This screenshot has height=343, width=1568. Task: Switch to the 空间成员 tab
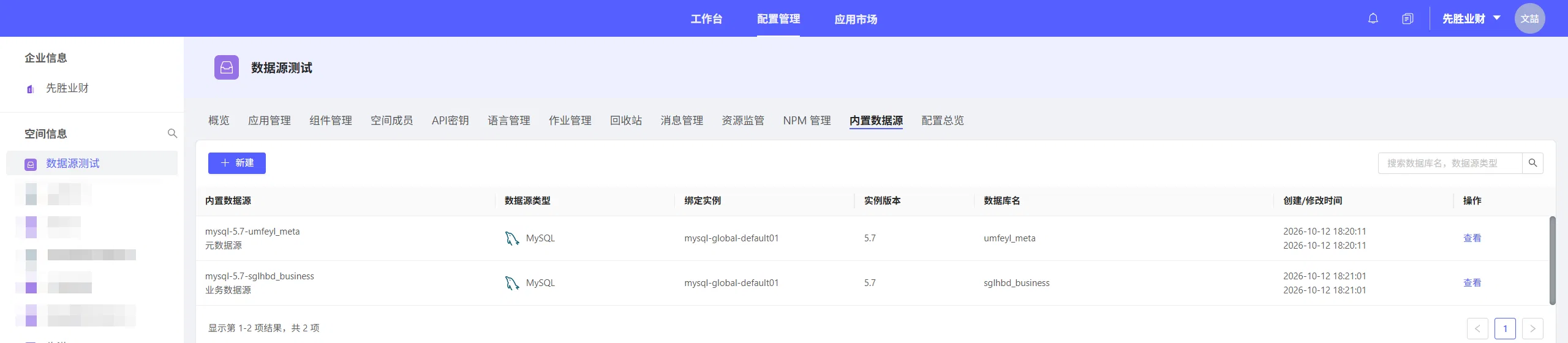click(392, 121)
